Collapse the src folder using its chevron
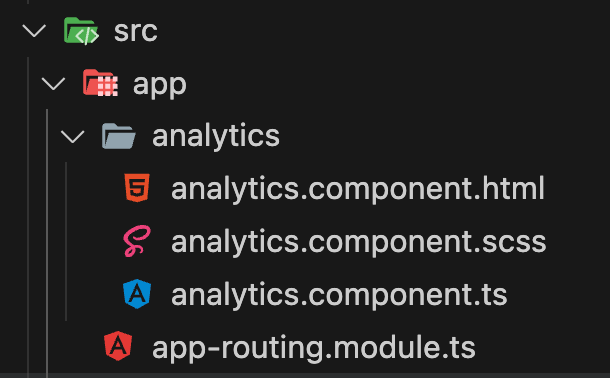Screen dimensions: 610x378 [x=34, y=31]
